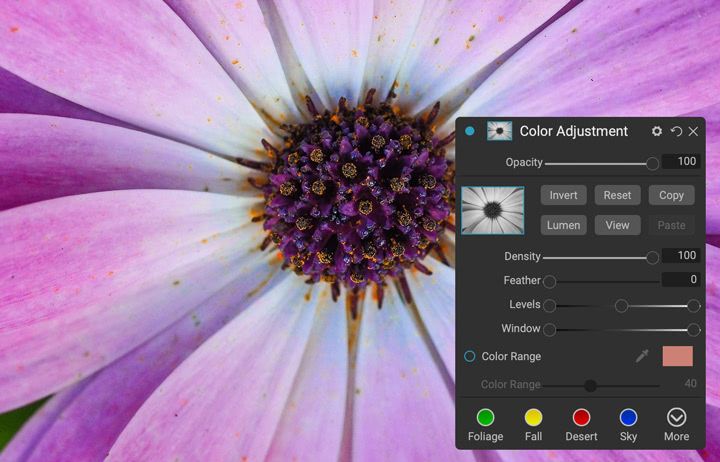Click the Feather slider handle

(550, 282)
